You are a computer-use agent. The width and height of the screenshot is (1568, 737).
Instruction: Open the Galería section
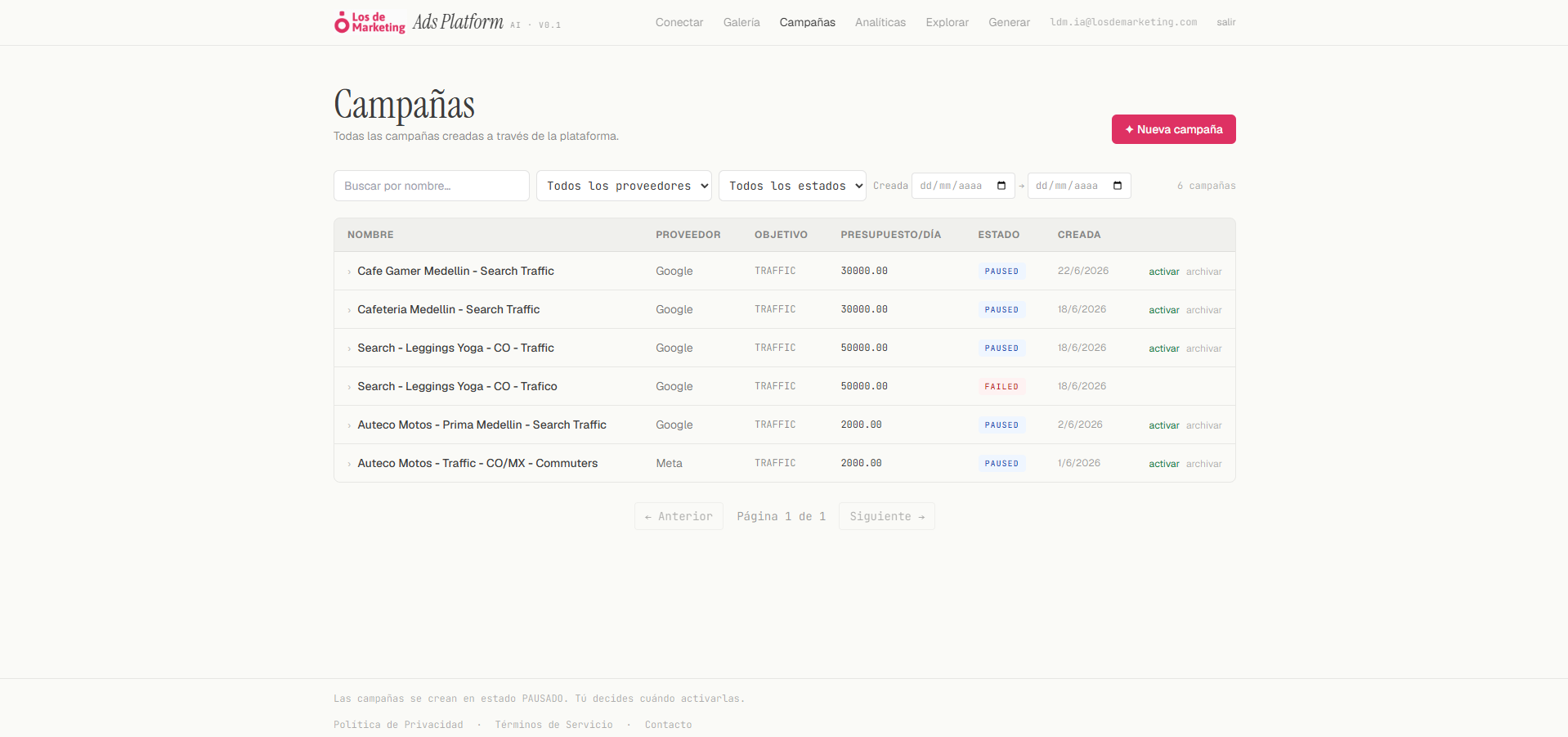[x=741, y=22]
